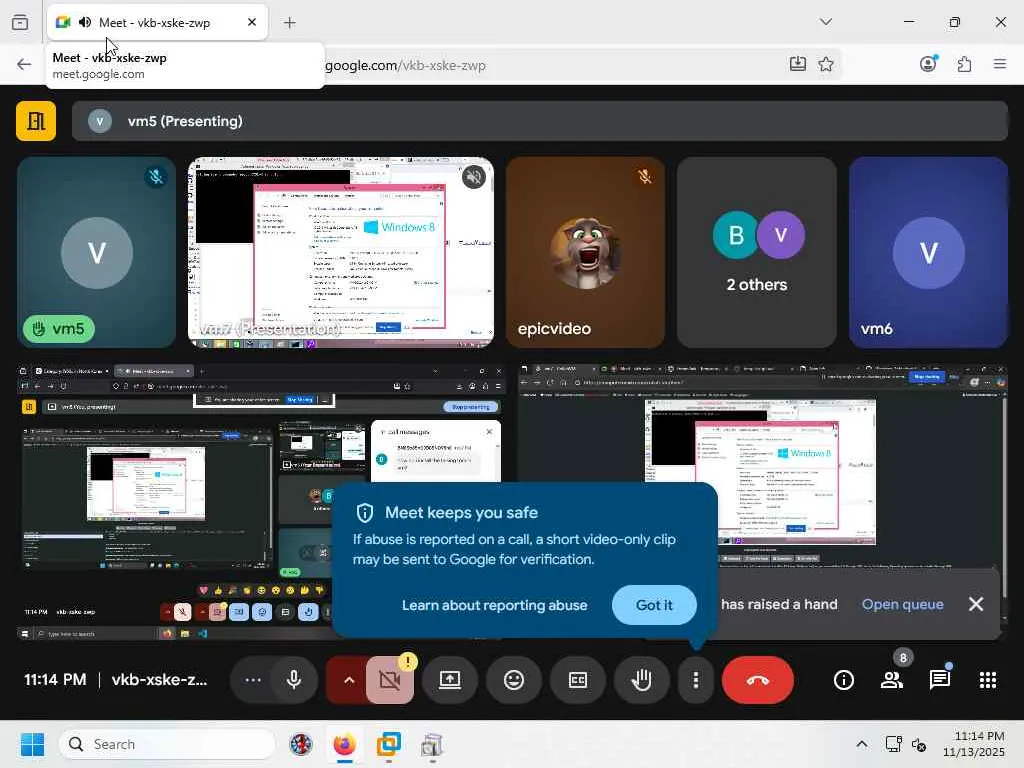This screenshot has height=768, width=1024.
Task: Click Got it in safety popup
Action: 654,605
